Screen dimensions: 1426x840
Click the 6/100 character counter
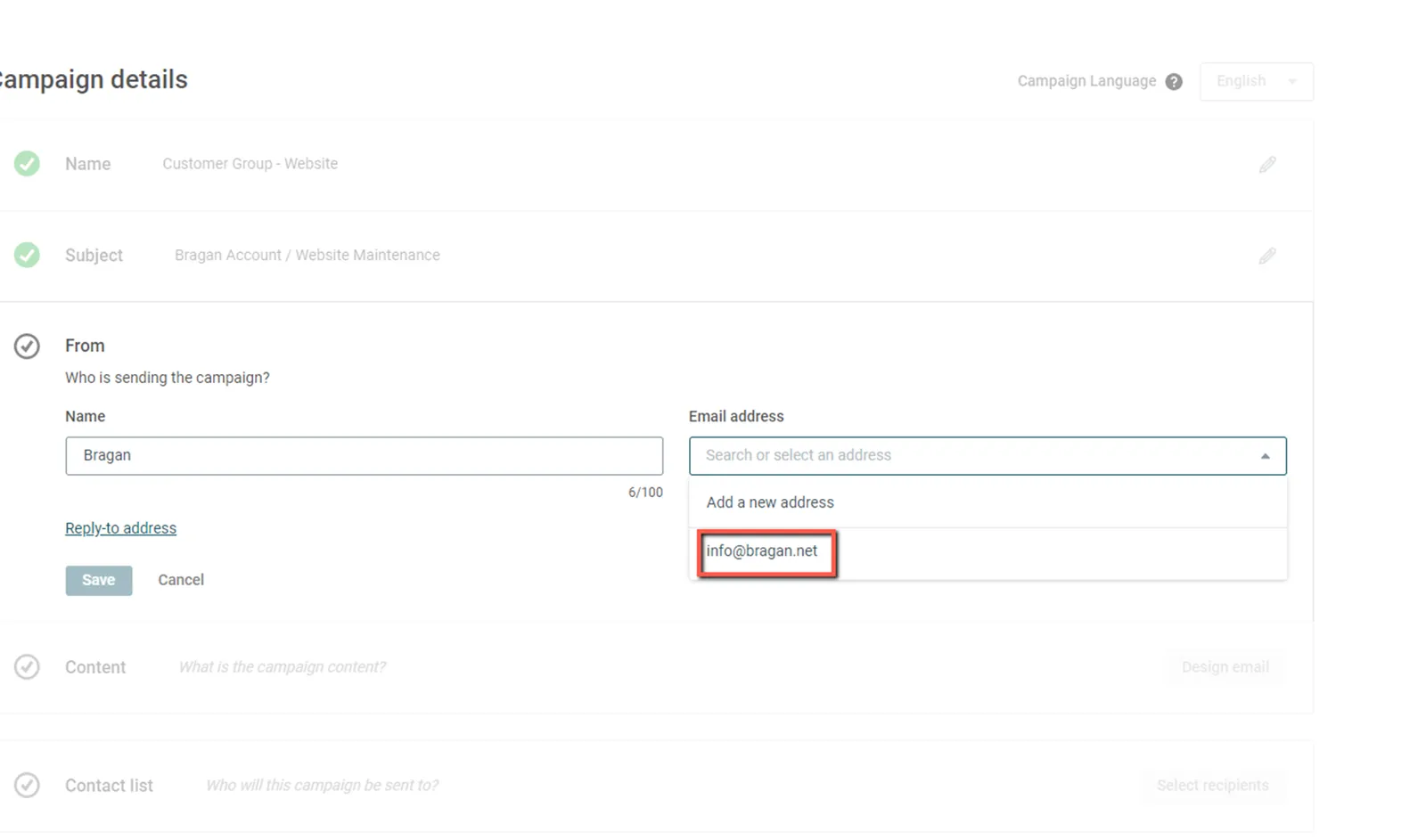click(645, 493)
